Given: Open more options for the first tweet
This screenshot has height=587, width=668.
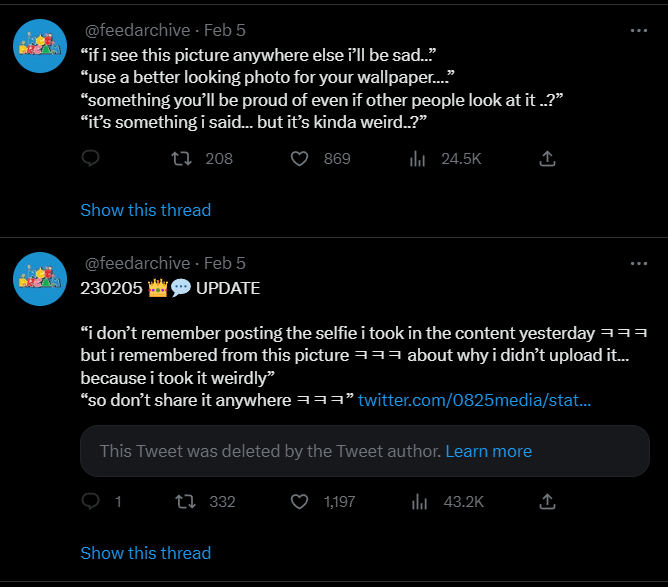Looking at the screenshot, I should point(639,31).
